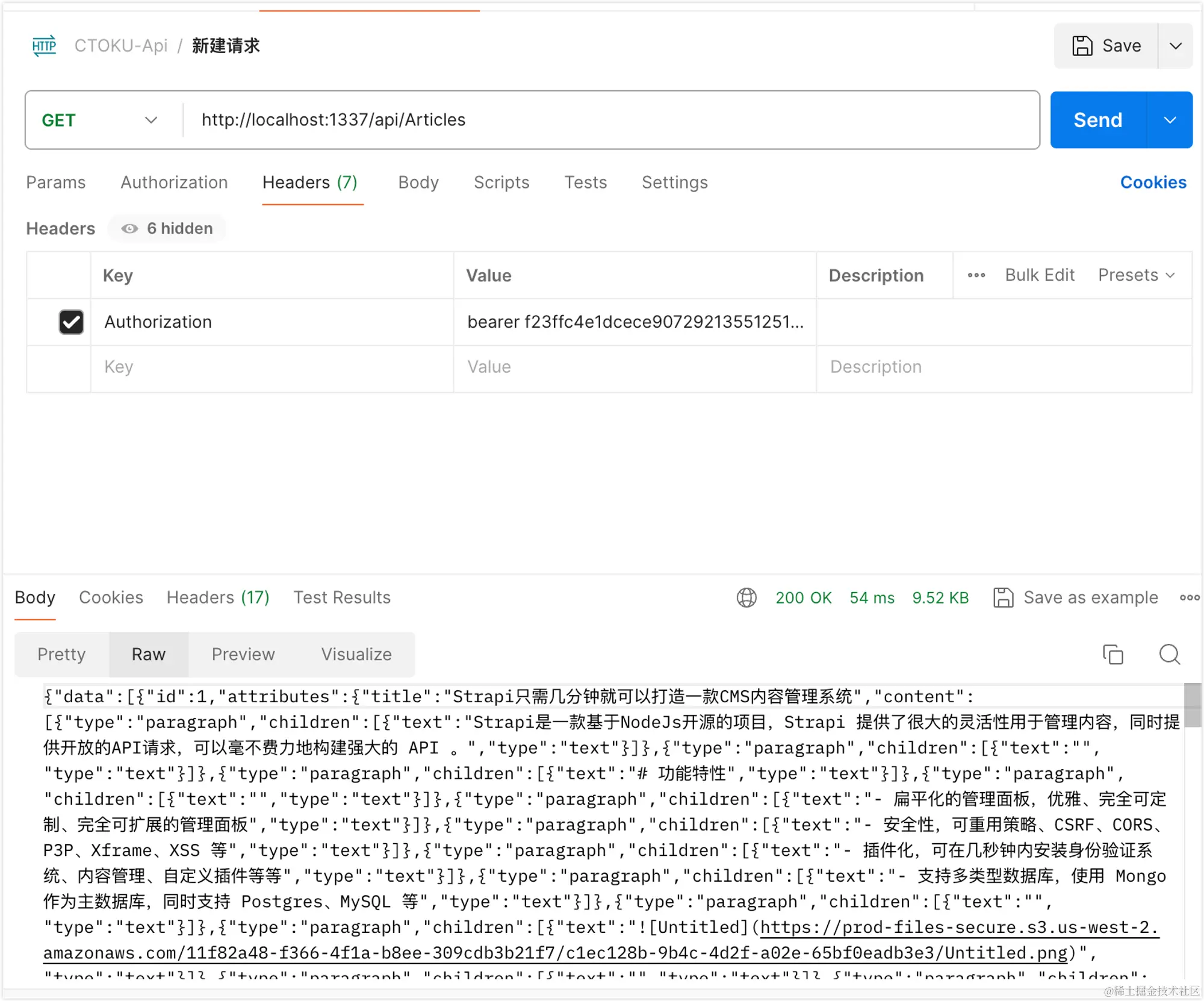The image size is (1204, 1001).
Task: Open the header row options via three-dot icon
Action: (976, 275)
